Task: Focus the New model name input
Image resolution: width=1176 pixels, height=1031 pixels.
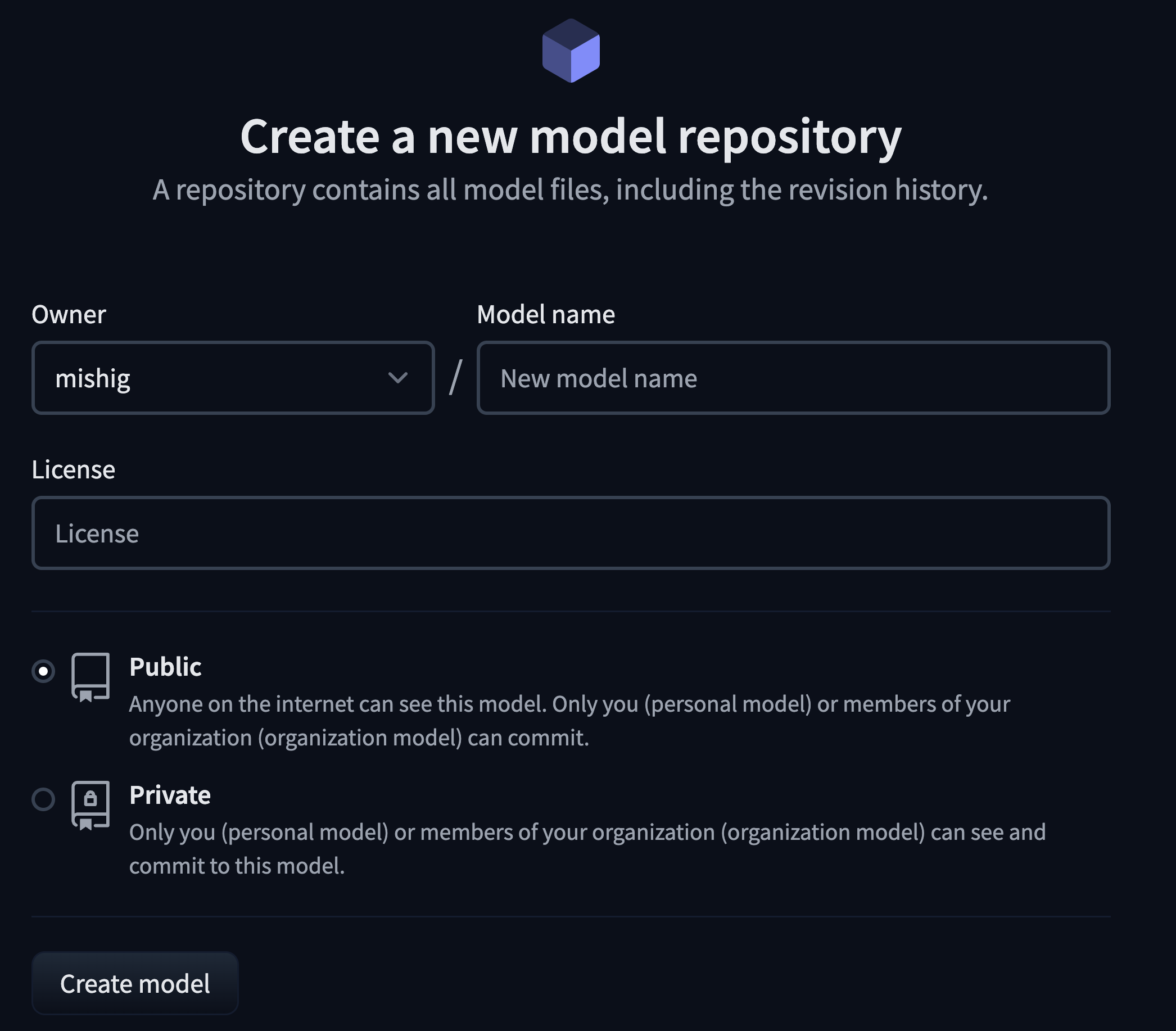Action: 793,378
